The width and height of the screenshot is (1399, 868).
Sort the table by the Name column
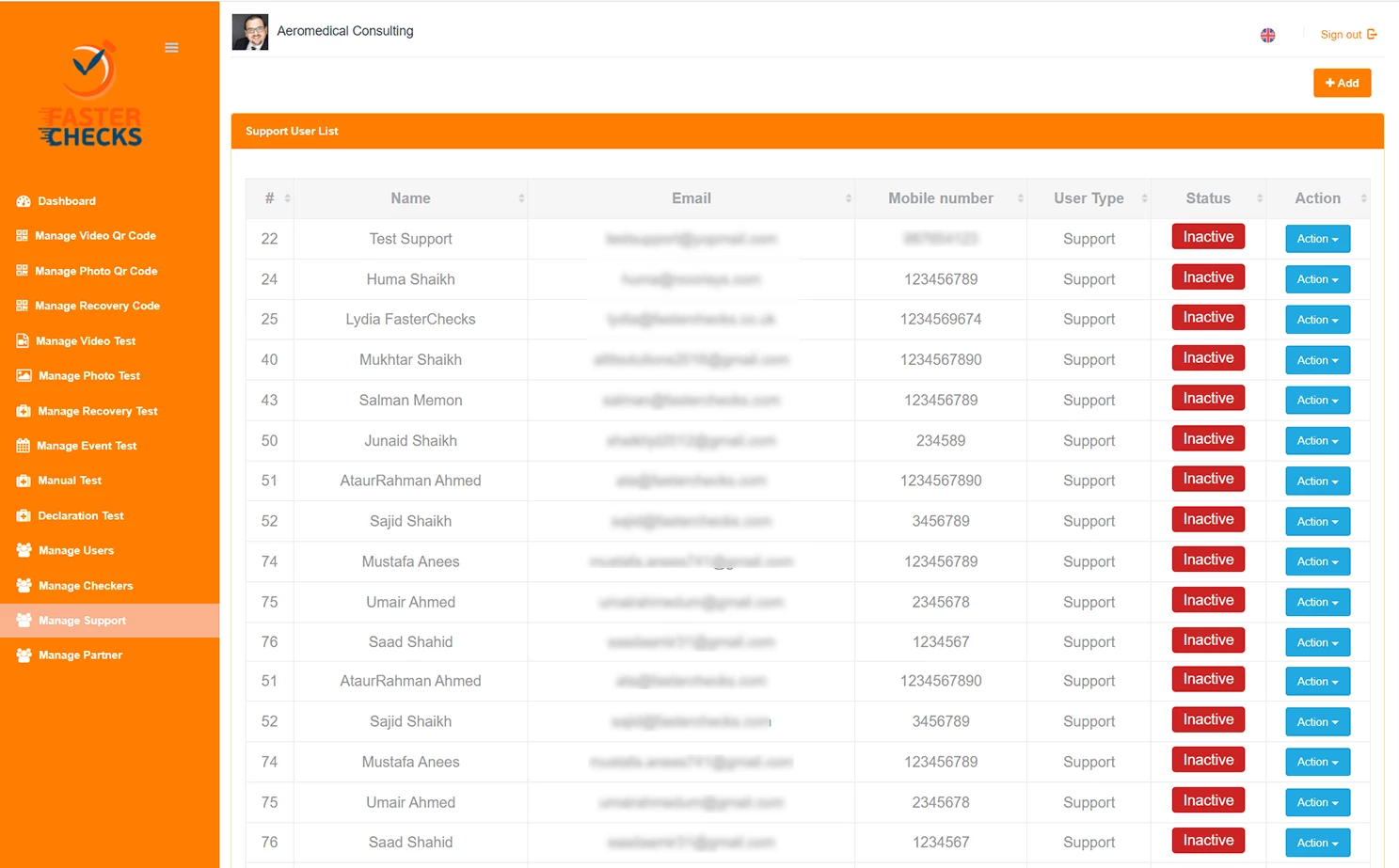410,198
